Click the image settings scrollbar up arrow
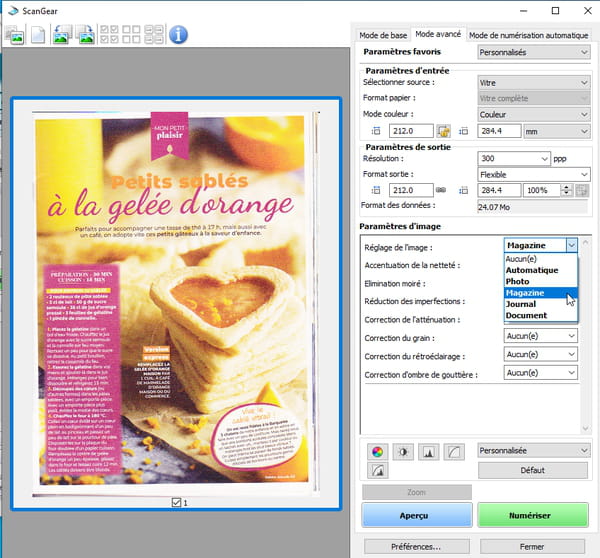Viewport: 600px width, 558px height. [x=585, y=243]
